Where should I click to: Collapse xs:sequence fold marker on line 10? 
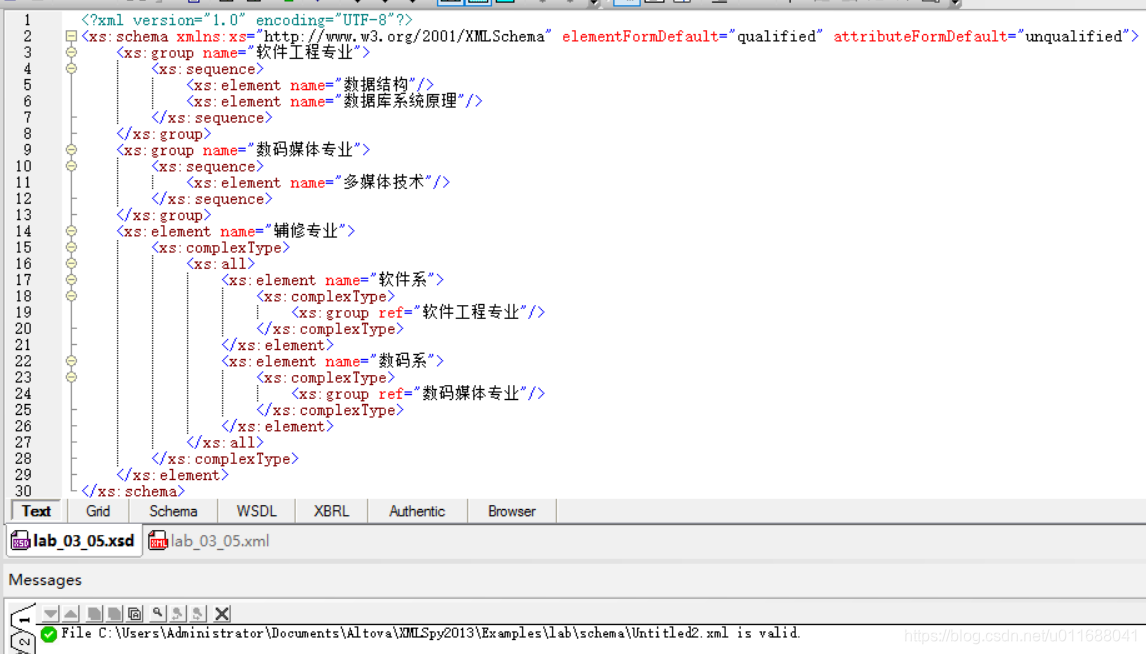pyautogui.click(x=71, y=166)
